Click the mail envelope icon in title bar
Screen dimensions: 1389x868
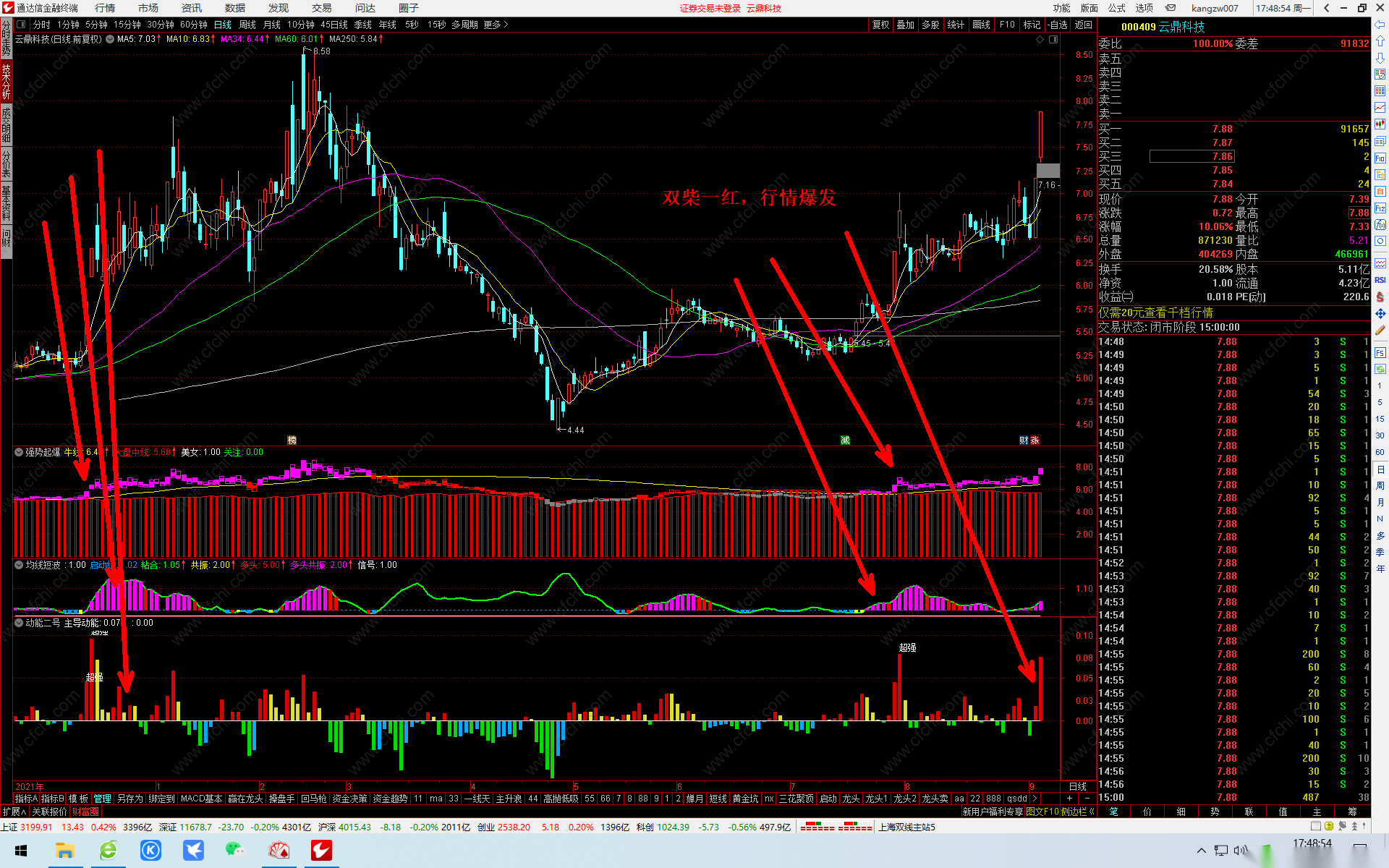coord(1171,8)
